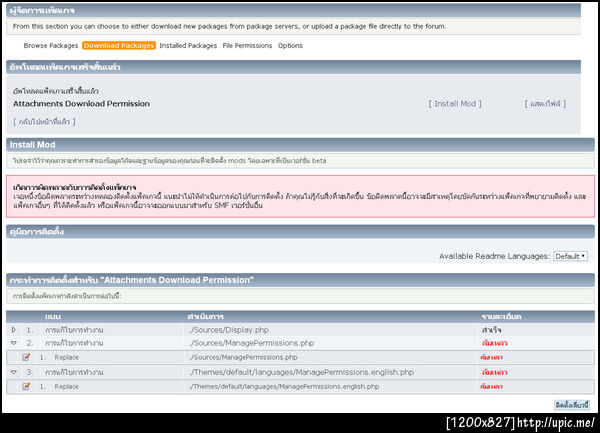
Task: Click edit icon on Replace ManagePermissions.english.php row
Action: (26, 386)
